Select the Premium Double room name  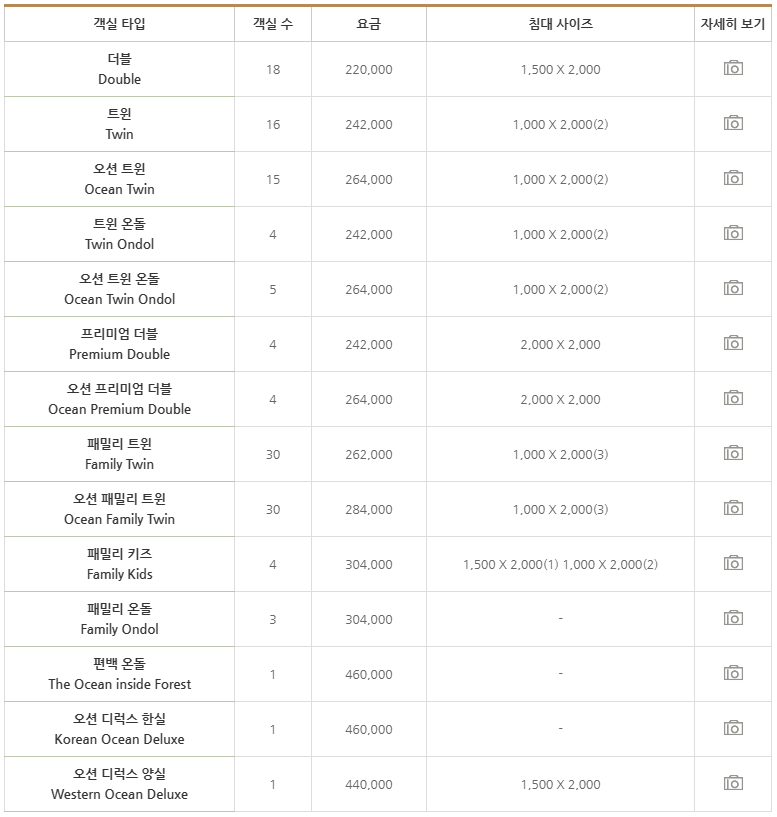pos(118,344)
